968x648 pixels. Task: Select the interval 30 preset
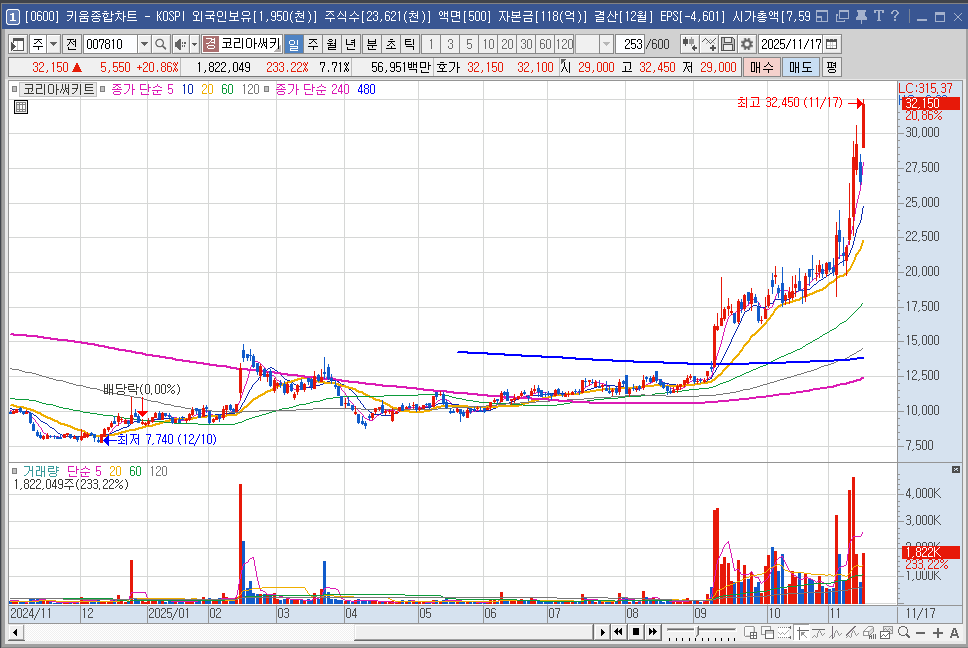(526, 44)
